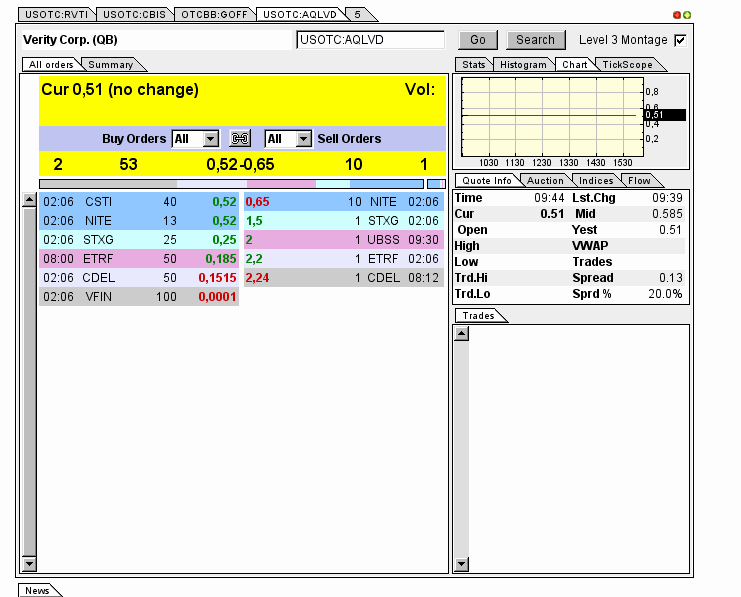Select the Quote Info tab
741x597 pixels.
487,181
